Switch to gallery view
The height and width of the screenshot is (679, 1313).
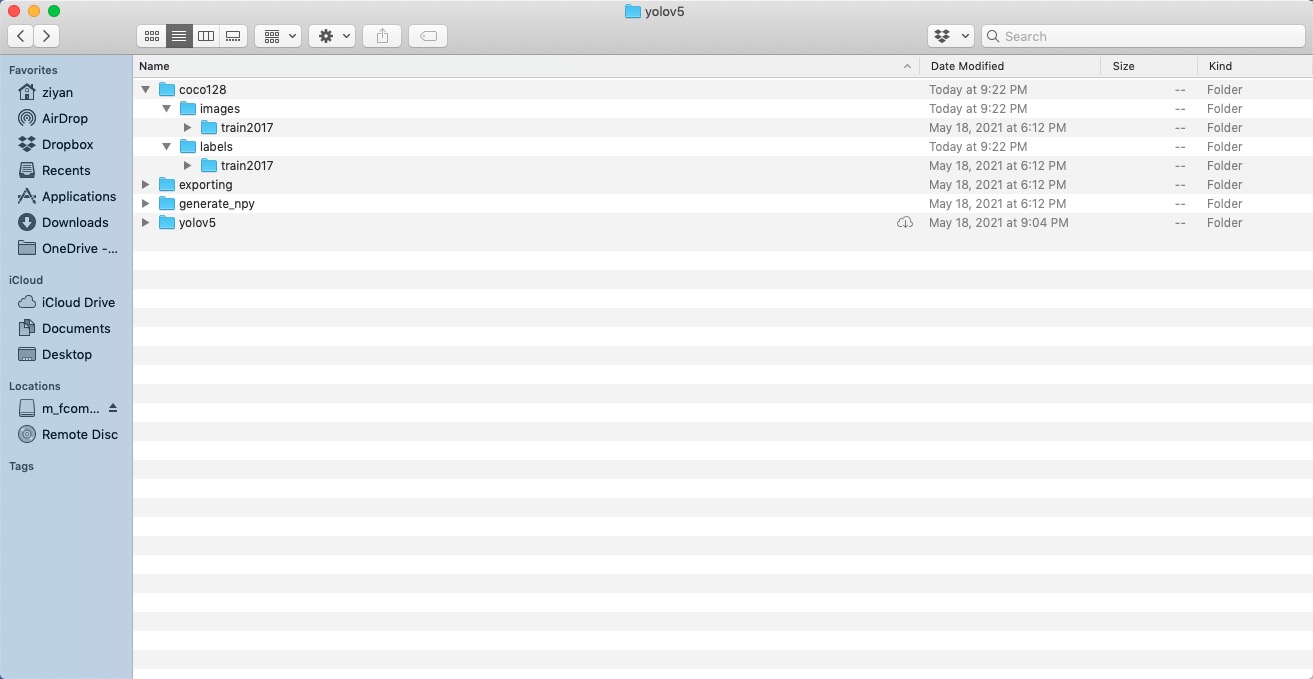[233, 36]
